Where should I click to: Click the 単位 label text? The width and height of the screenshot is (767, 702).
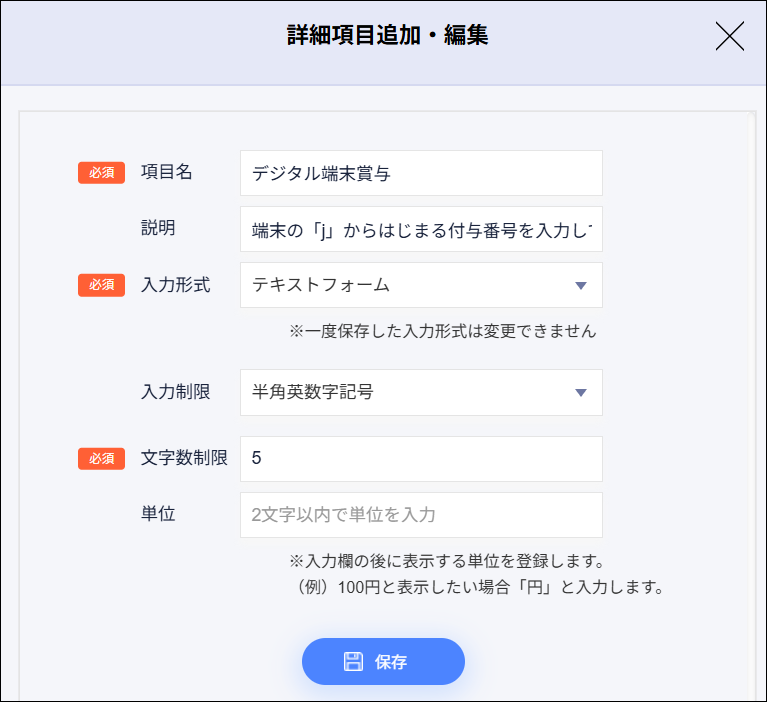pyautogui.click(x=158, y=514)
